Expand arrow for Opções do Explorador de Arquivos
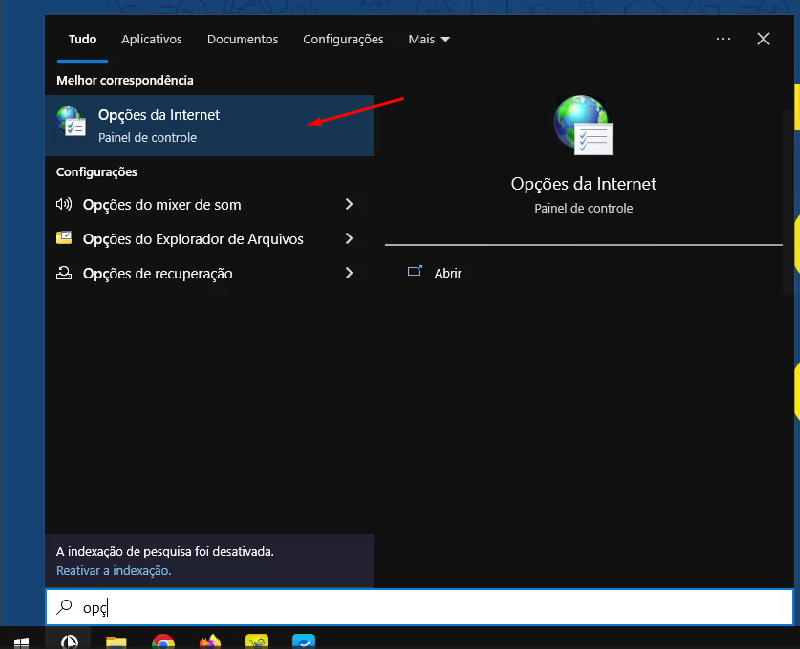The image size is (800, 649). coord(349,239)
